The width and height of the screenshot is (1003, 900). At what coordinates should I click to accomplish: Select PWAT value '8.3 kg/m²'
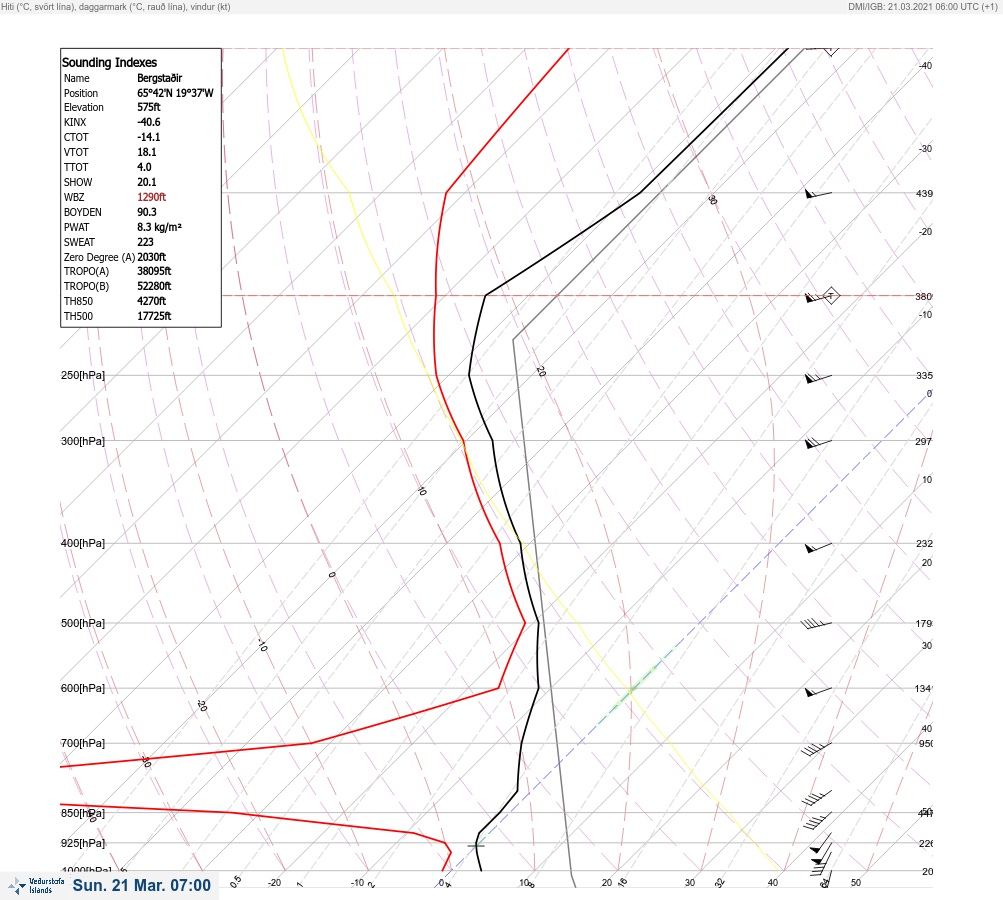(x=159, y=227)
